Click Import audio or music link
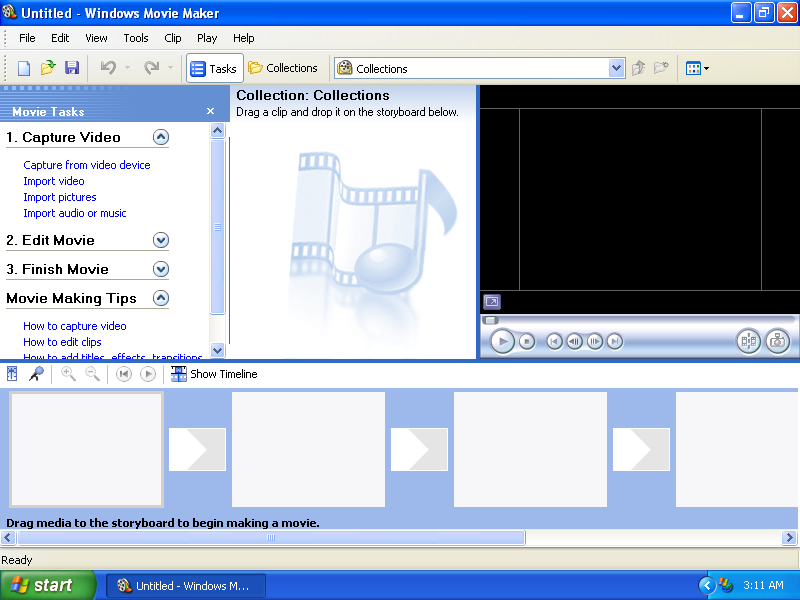 click(x=74, y=213)
